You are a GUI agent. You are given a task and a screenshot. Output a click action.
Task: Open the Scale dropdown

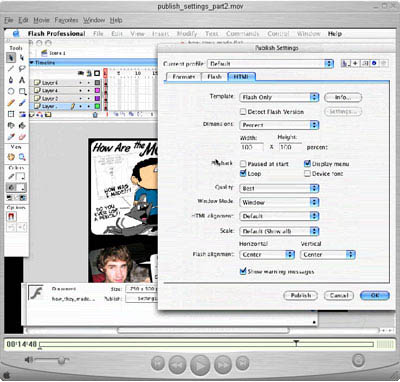click(279, 231)
